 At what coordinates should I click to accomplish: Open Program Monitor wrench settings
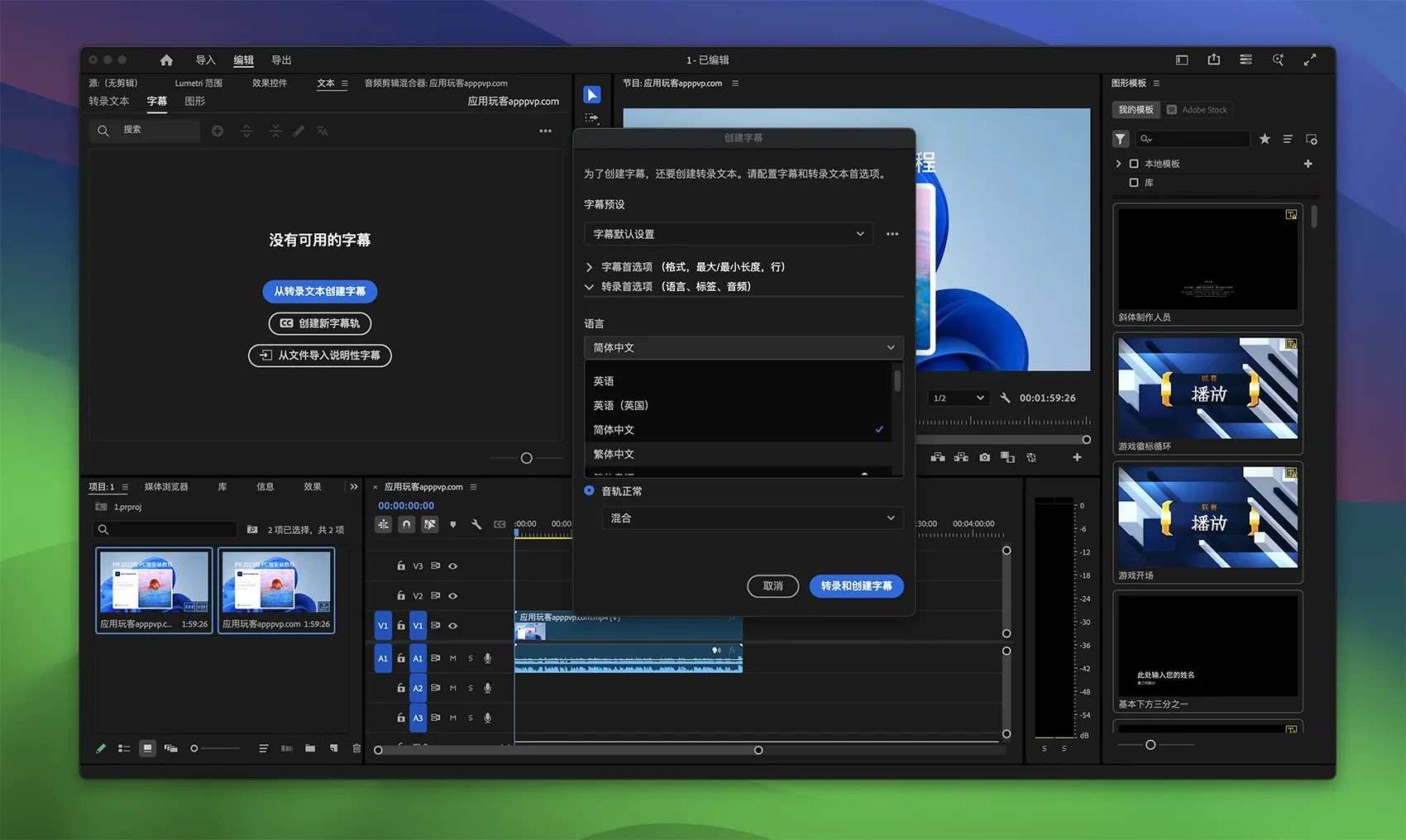tap(1005, 398)
